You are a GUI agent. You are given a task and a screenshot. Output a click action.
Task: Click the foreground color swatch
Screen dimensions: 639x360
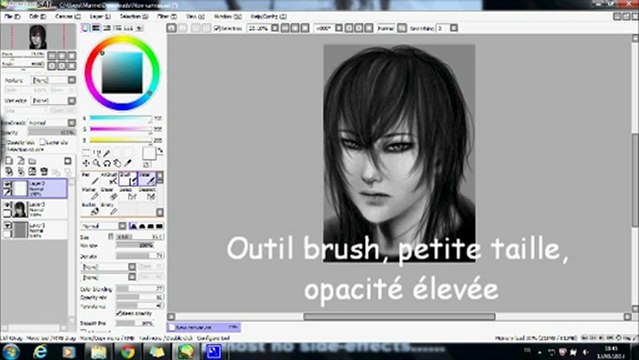[x=149, y=154]
